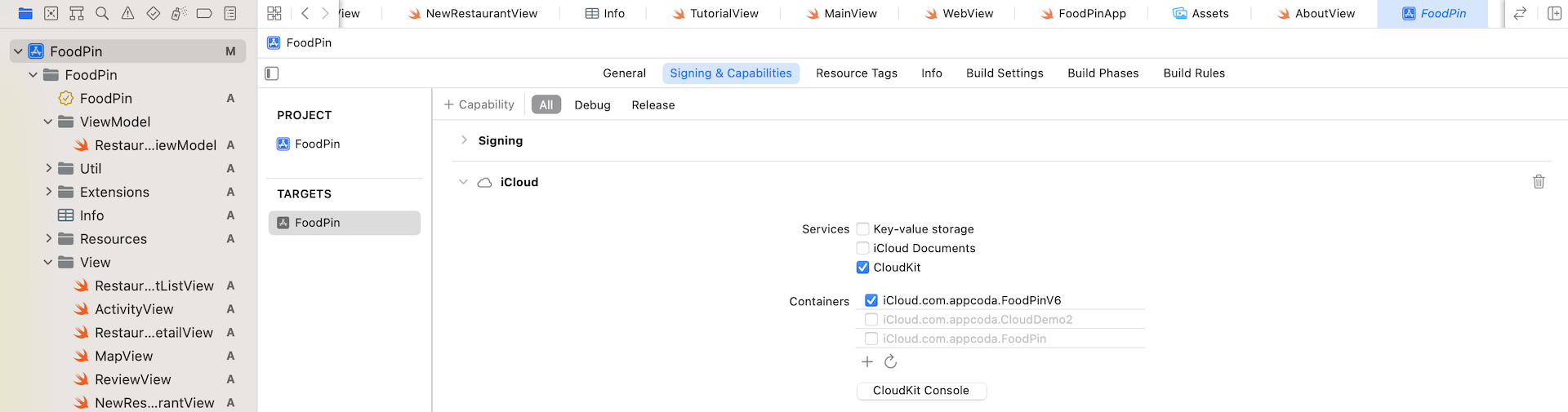Viewport: 1568px width, 412px height.
Task: Add a new iCloud container with plus
Action: click(x=867, y=361)
